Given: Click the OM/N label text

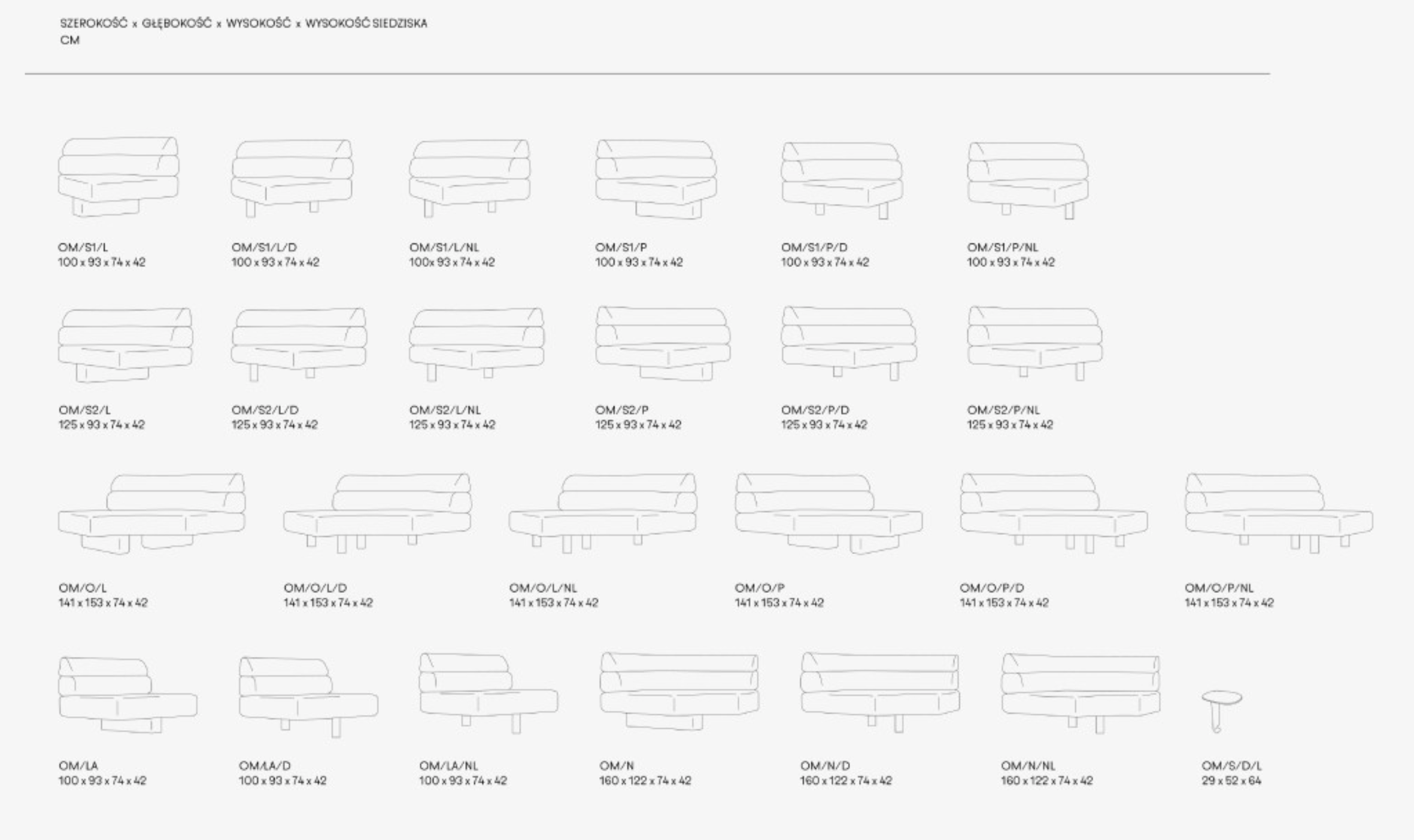Looking at the screenshot, I should click(617, 766).
